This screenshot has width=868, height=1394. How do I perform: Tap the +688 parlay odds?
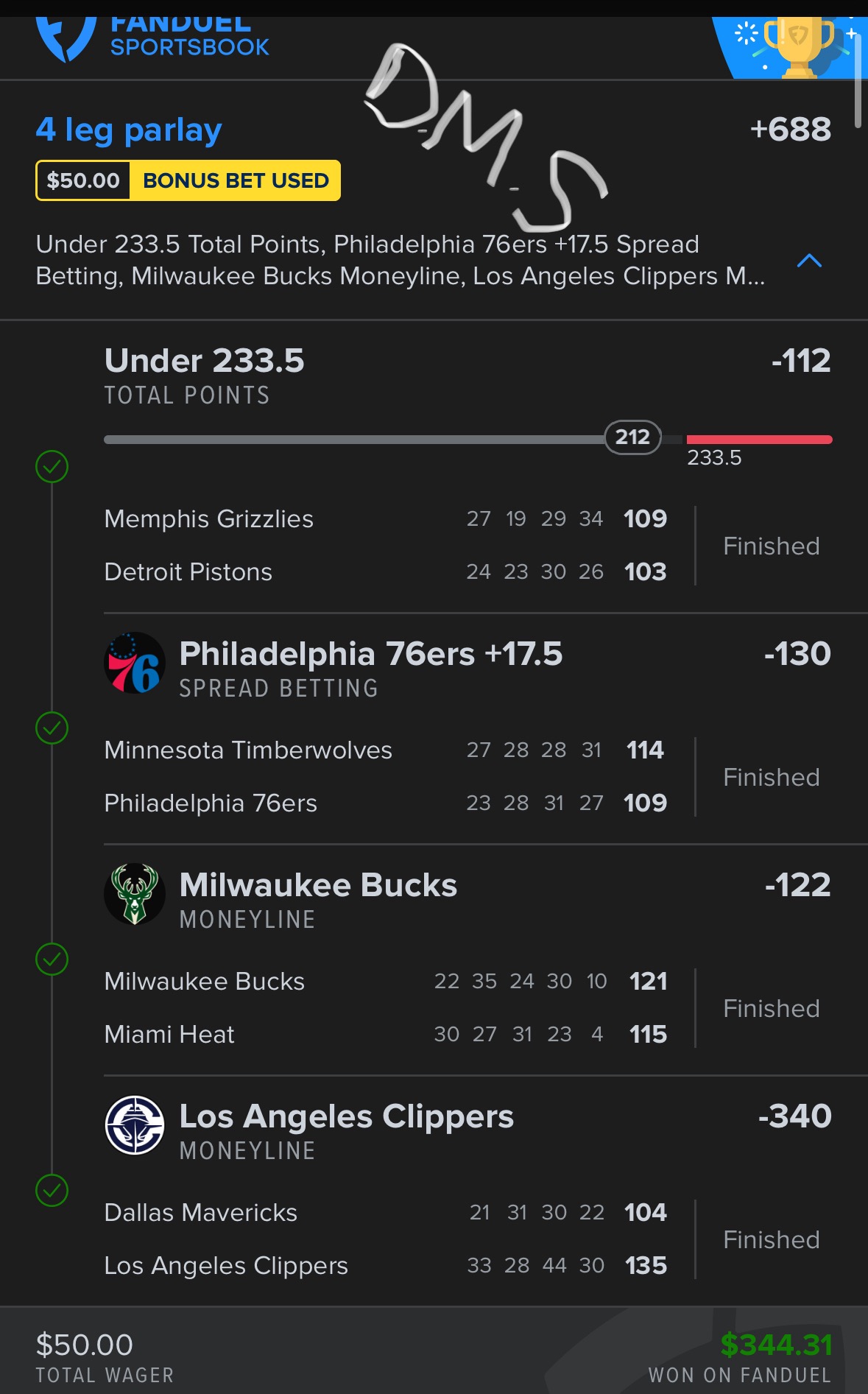coord(790,130)
